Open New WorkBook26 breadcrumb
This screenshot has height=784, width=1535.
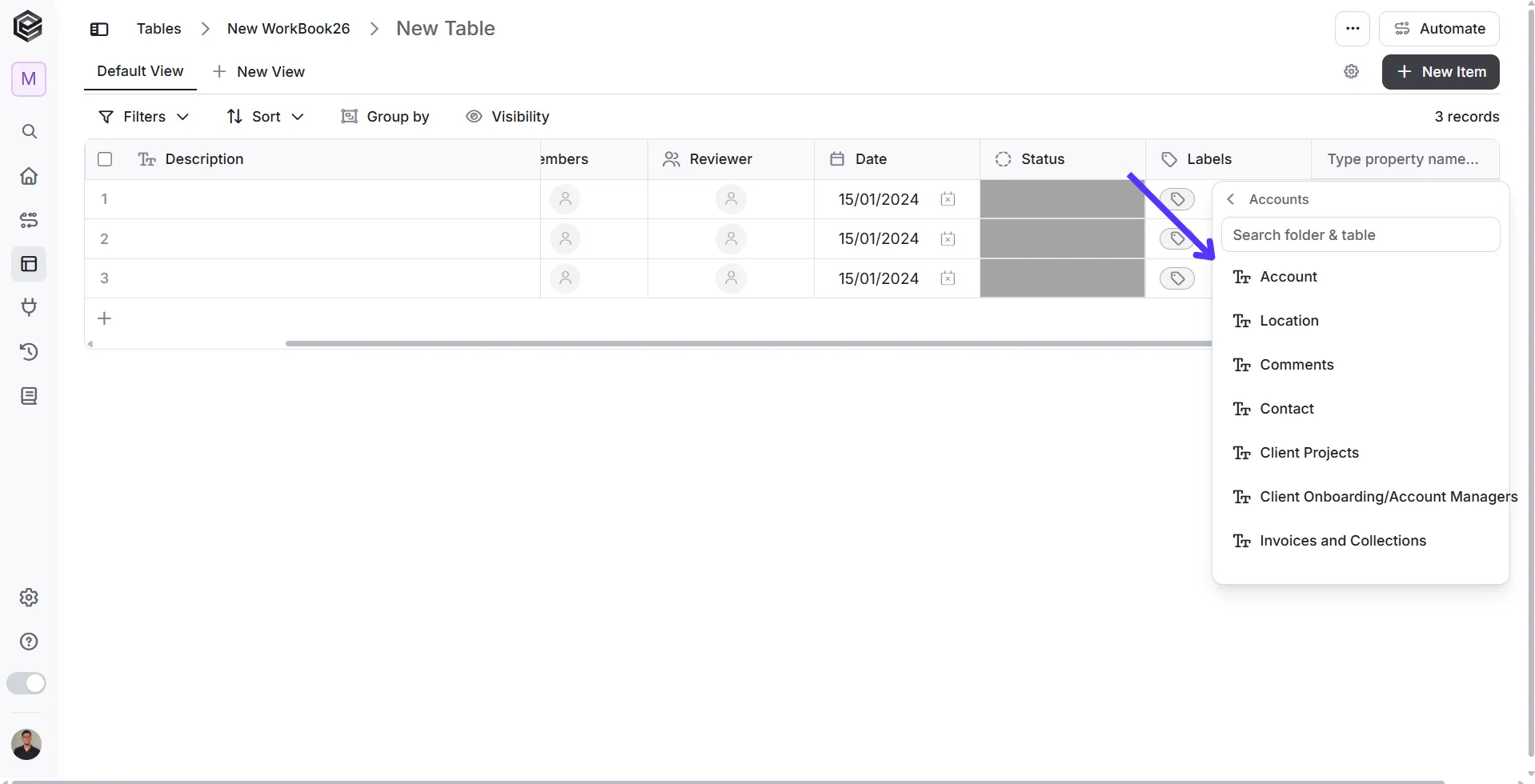click(288, 29)
